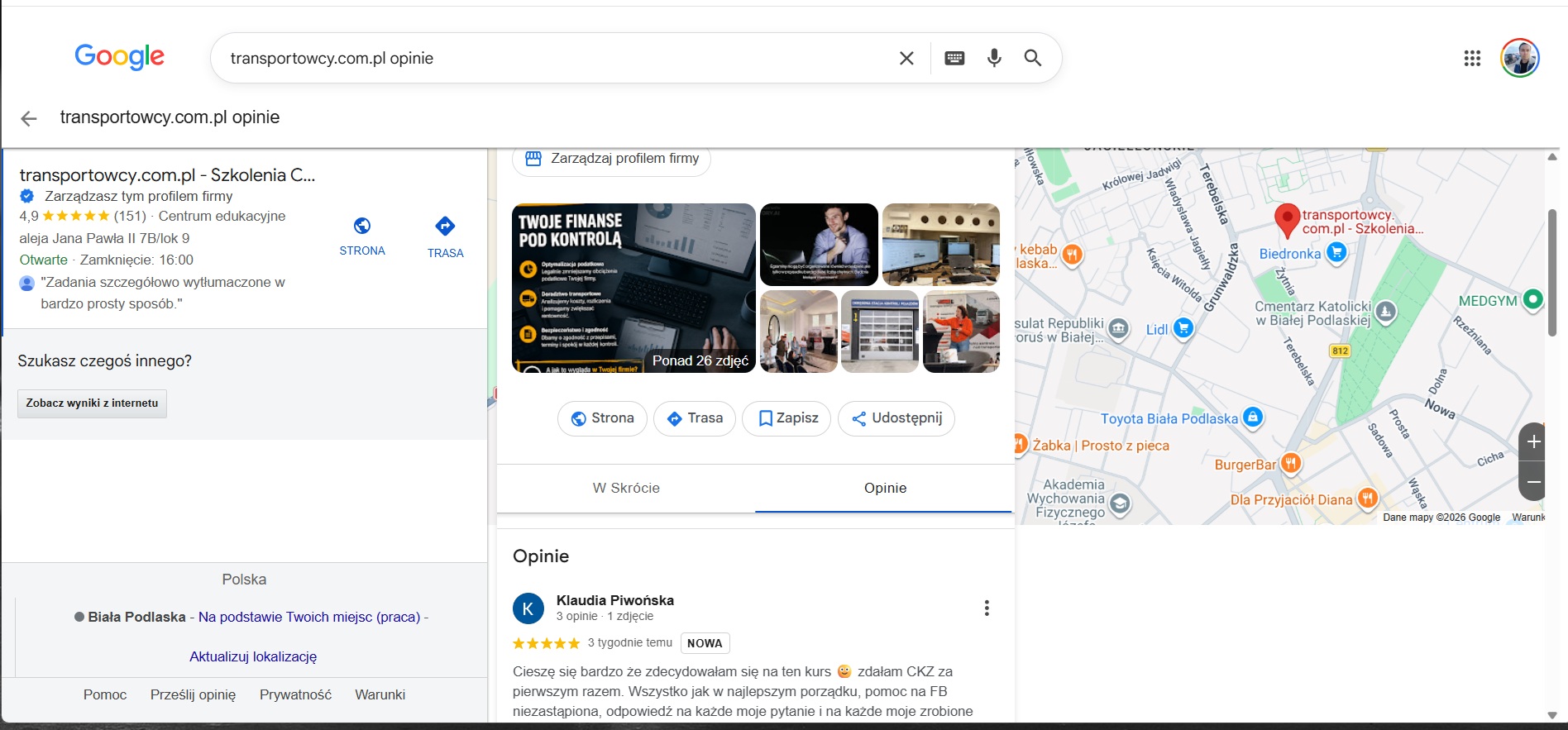Switch to the Opinie tab
This screenshot has width=1568, height=730.
point(885,488)
